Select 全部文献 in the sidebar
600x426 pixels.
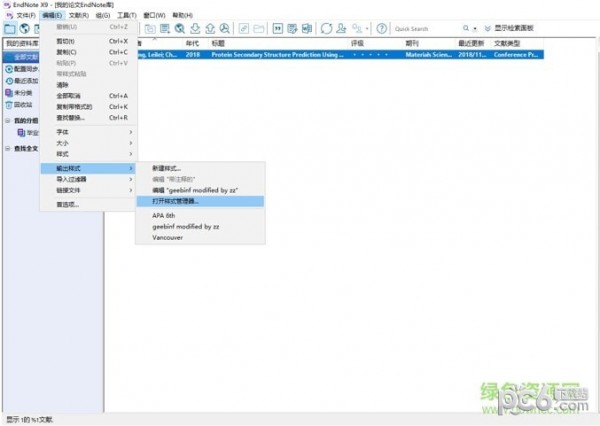[21, 57]
